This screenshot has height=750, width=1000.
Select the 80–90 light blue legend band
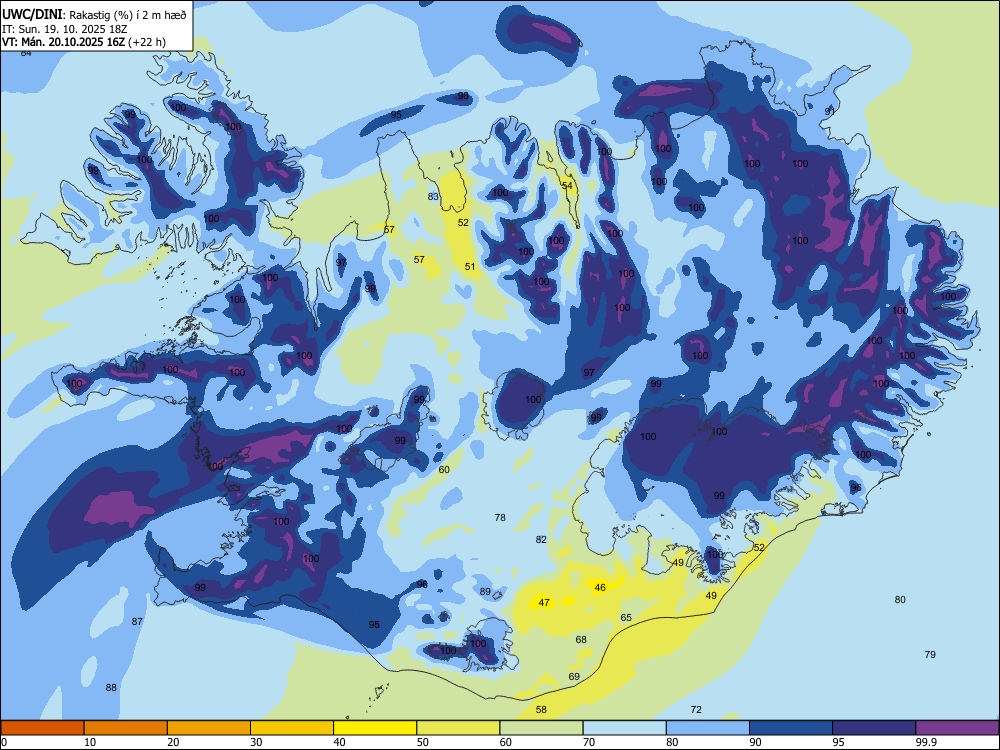tap(708, 728)
